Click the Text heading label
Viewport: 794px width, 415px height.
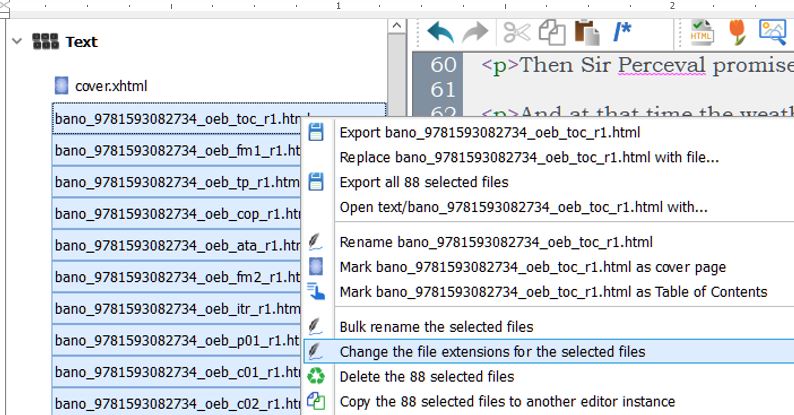pos(81,42)
